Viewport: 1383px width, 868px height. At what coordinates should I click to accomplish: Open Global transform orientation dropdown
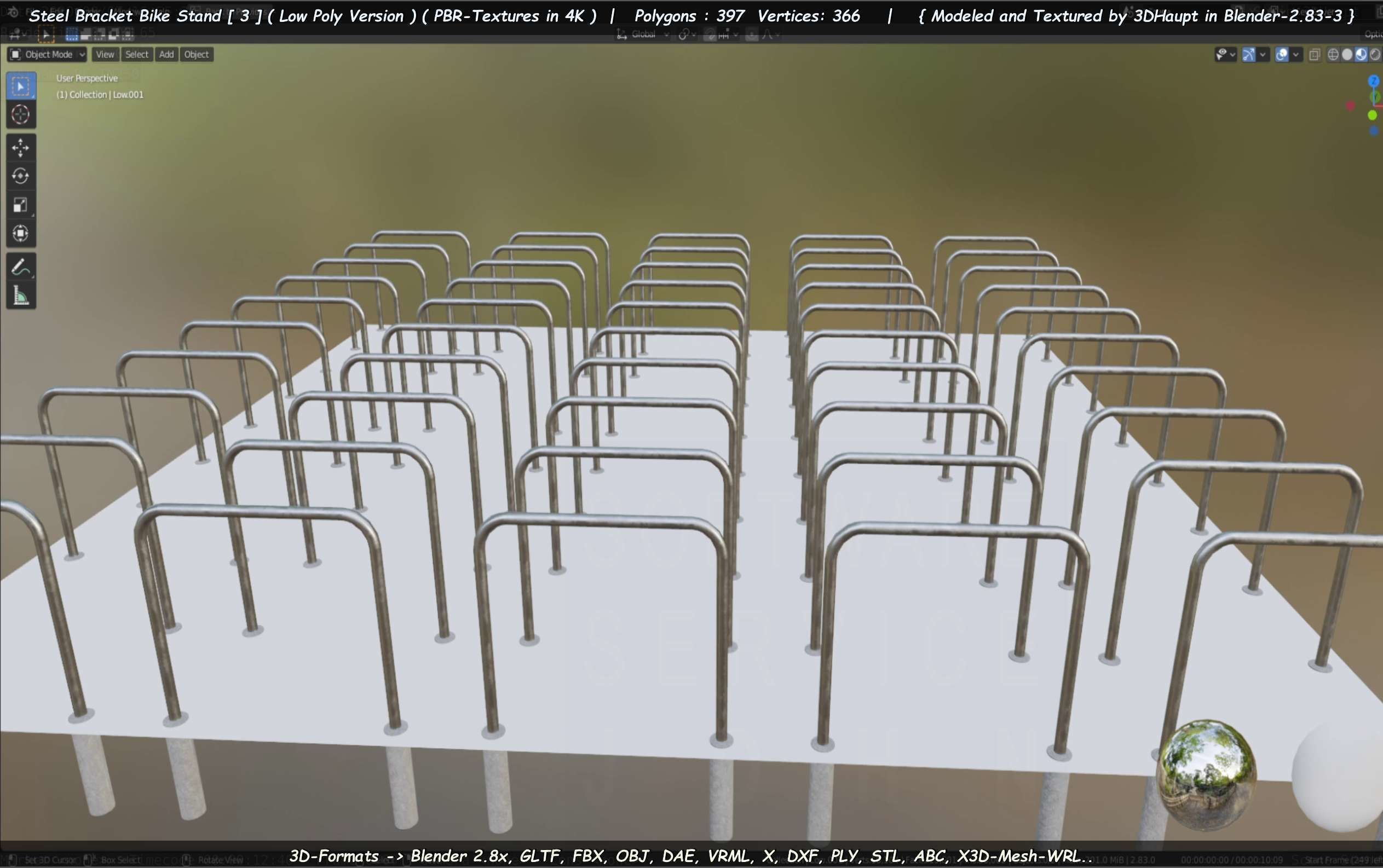[x=643, y=34]
